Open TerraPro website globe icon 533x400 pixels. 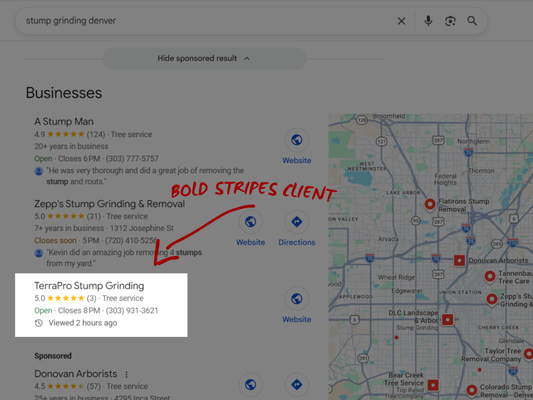(x=297, y=299)
